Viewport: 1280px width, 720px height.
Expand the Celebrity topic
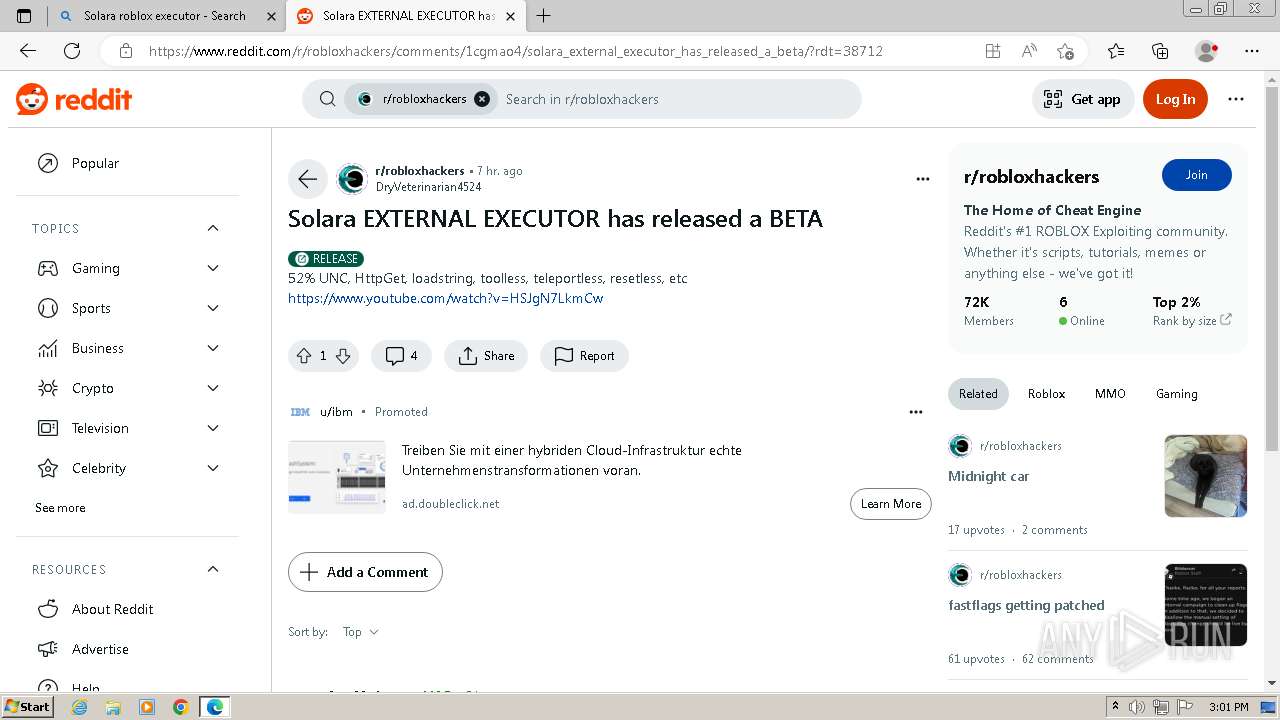click(213, 468)
